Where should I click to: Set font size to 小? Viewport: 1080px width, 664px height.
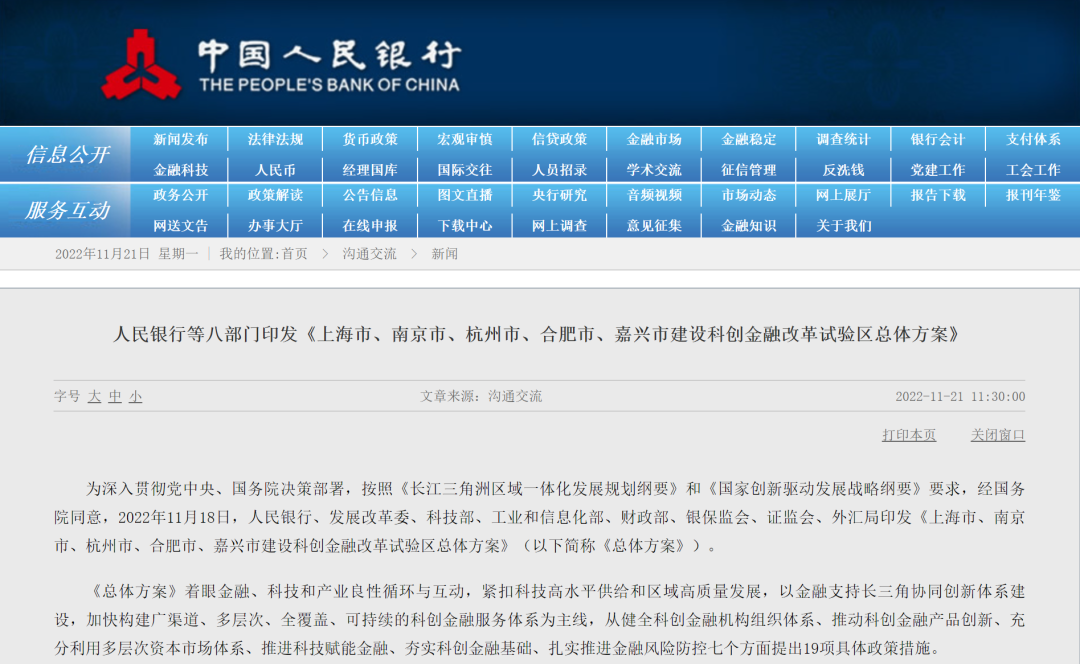click(x=135, y=396)
